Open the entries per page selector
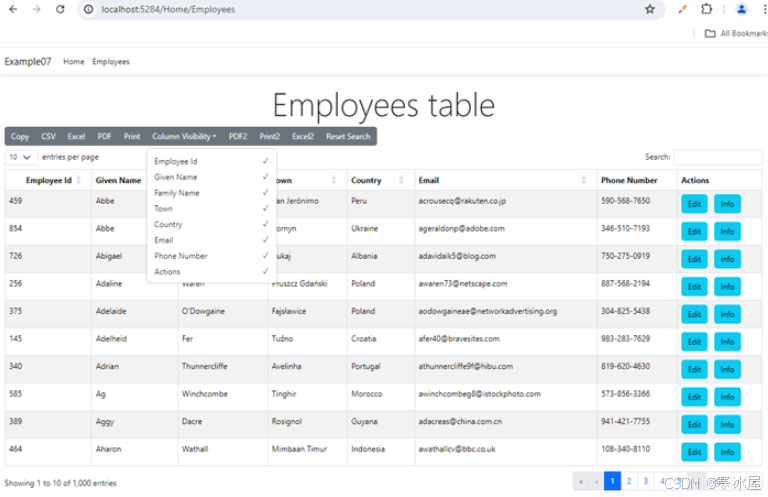768x497 pixels. (x=21, y=157)
